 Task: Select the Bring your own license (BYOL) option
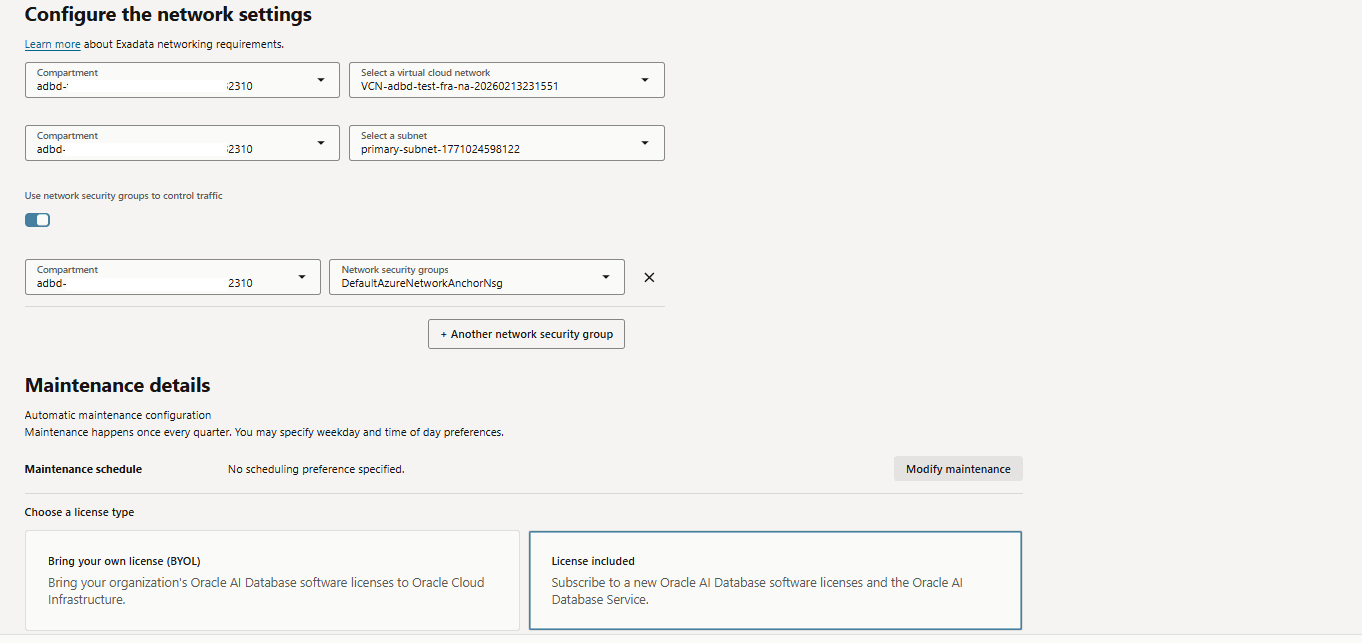[270, 580]
